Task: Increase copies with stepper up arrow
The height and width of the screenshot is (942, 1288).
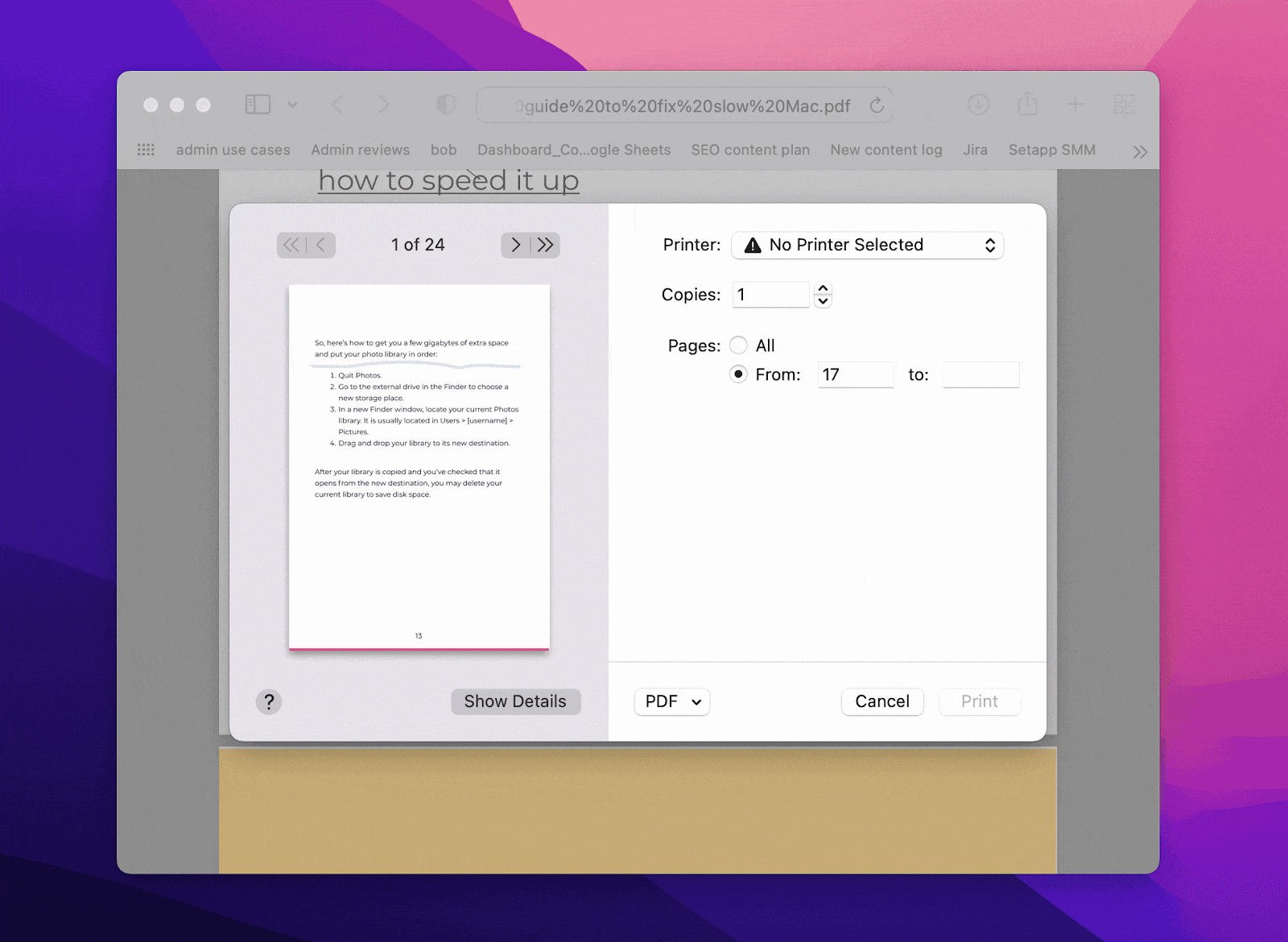Action: (x=823, y=288)
